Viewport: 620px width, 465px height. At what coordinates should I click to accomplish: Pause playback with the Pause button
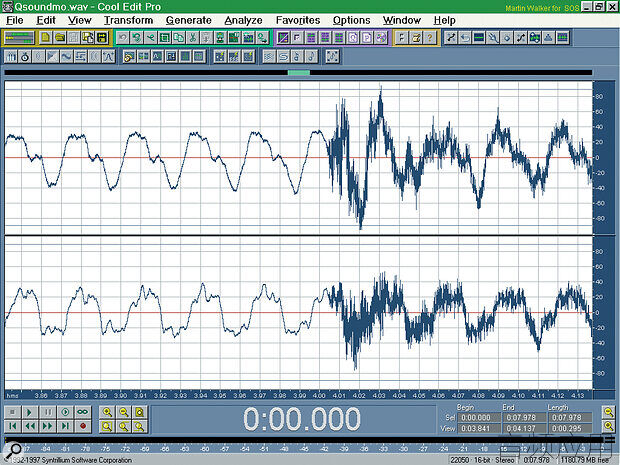(48, 412)
